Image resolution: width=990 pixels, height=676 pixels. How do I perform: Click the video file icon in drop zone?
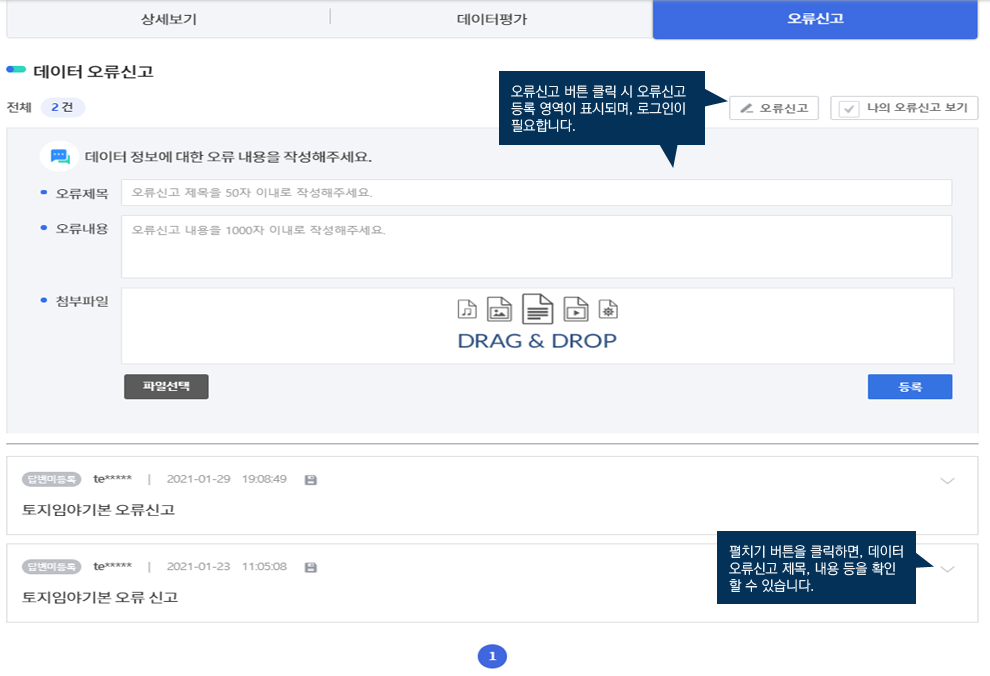click(575, 309)
